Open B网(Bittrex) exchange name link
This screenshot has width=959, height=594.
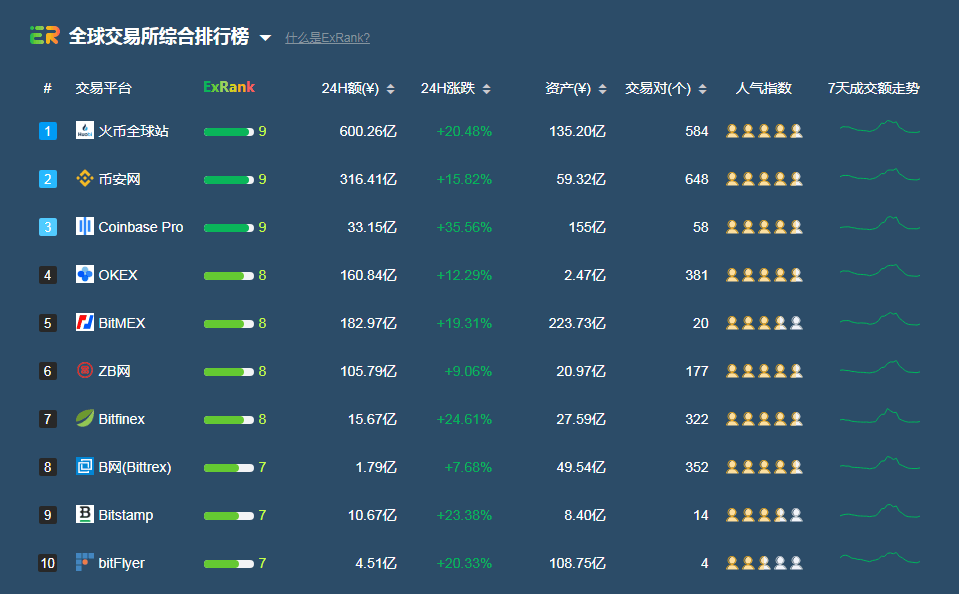tap(134, 467)
